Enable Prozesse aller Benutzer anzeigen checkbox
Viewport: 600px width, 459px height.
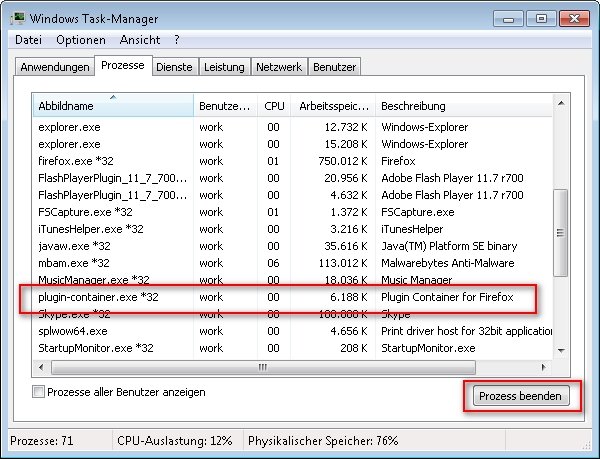[38, 392]
